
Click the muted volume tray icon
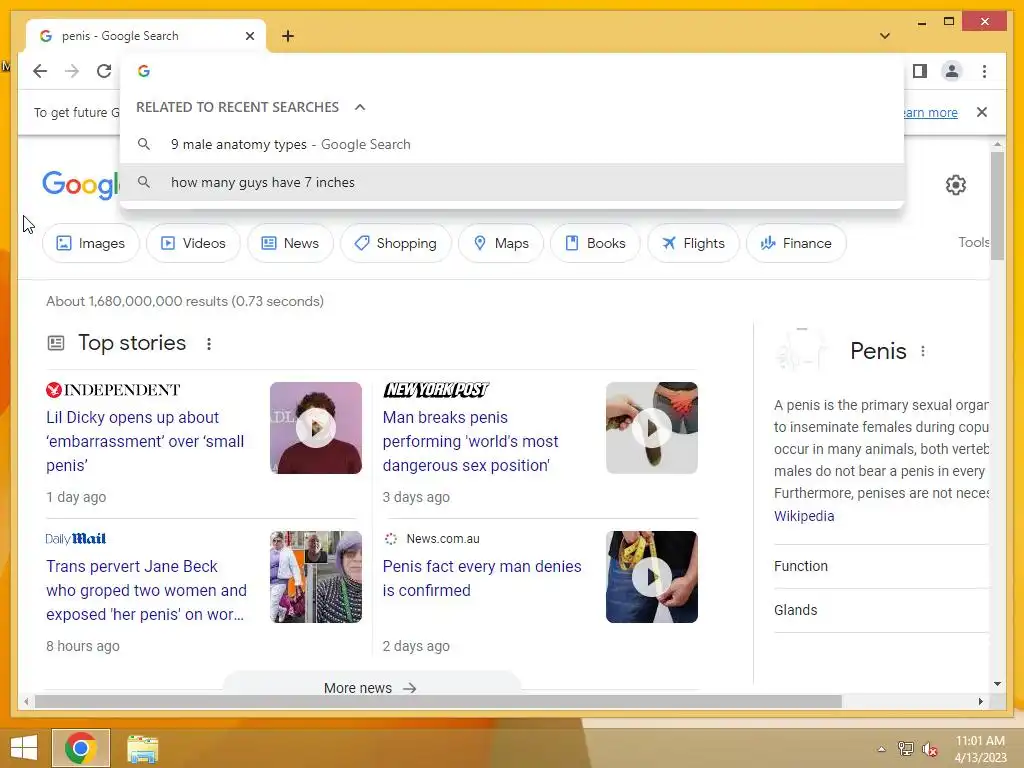[x=929, y=749]
